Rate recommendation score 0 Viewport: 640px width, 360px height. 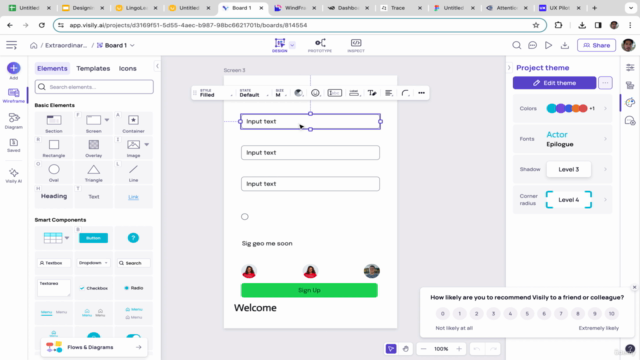(x=442, y=313)
